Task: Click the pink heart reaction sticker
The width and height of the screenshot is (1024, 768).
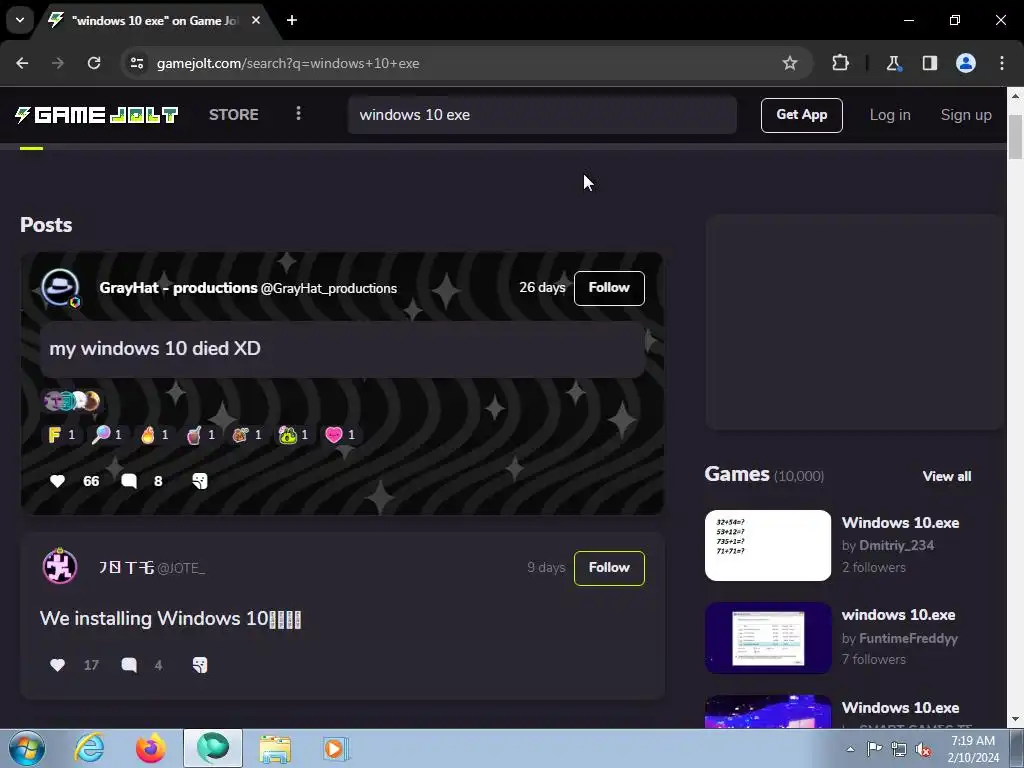Action: click(340, 435)
